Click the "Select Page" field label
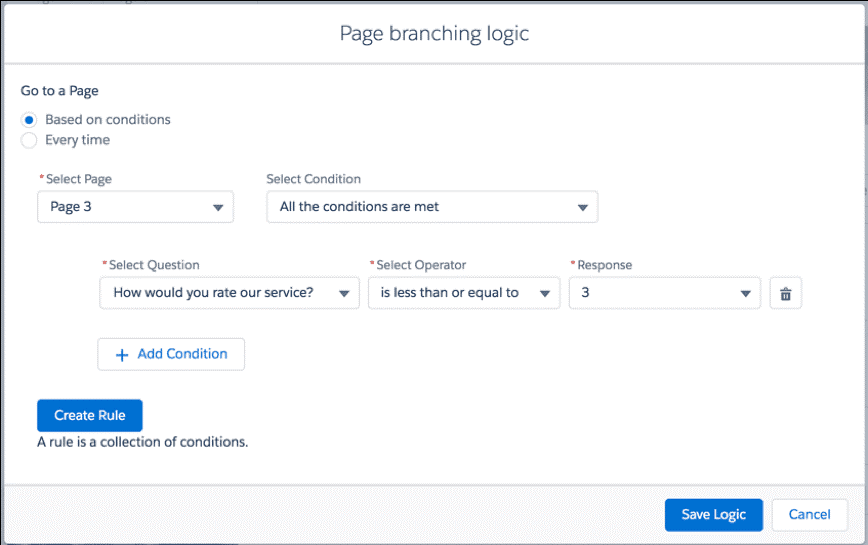The width and height of the screenshot is (868, 545). pos(79,179)
